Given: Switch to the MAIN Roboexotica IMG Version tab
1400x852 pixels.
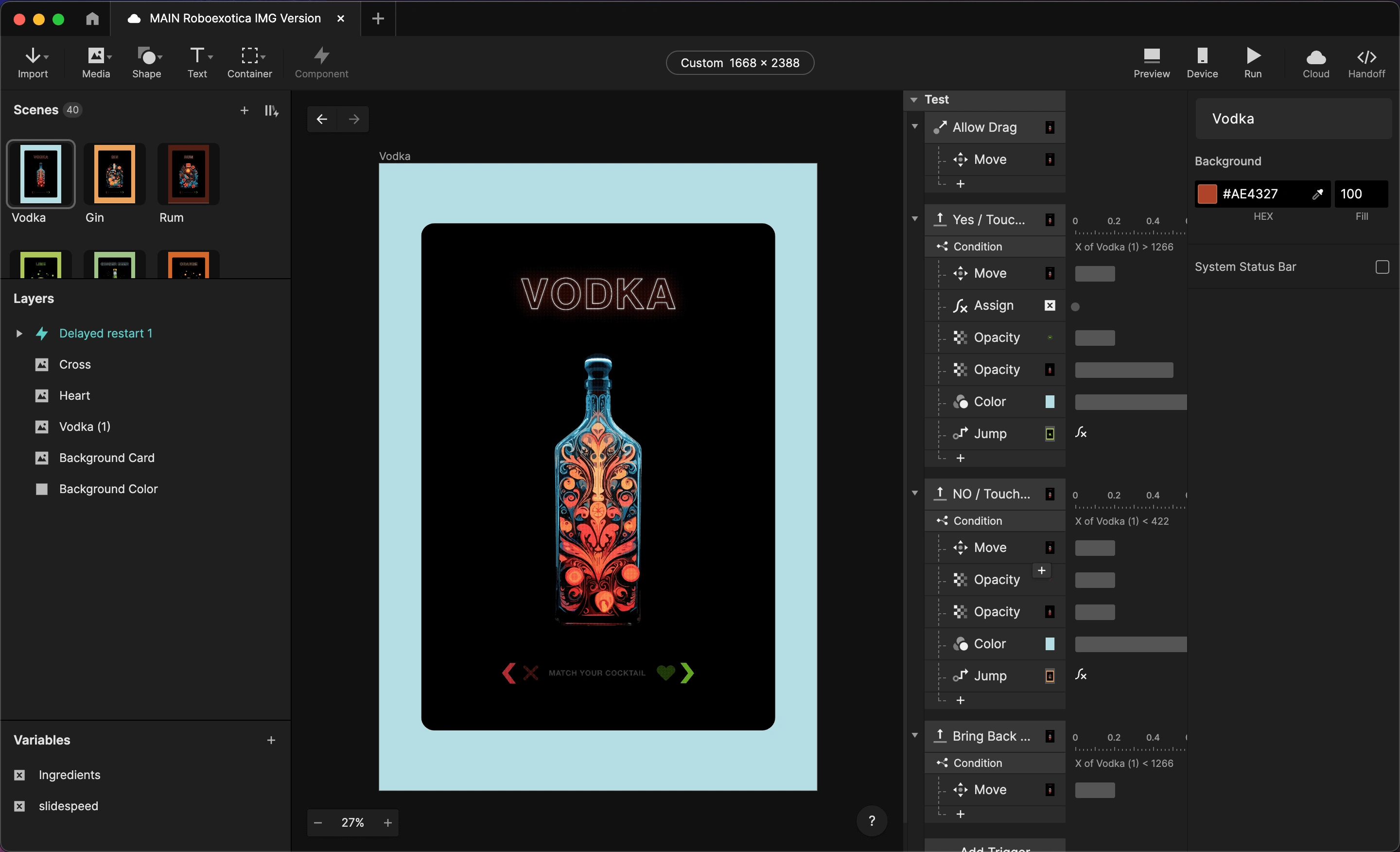Looking at the screenshot, I should [235, 19].
